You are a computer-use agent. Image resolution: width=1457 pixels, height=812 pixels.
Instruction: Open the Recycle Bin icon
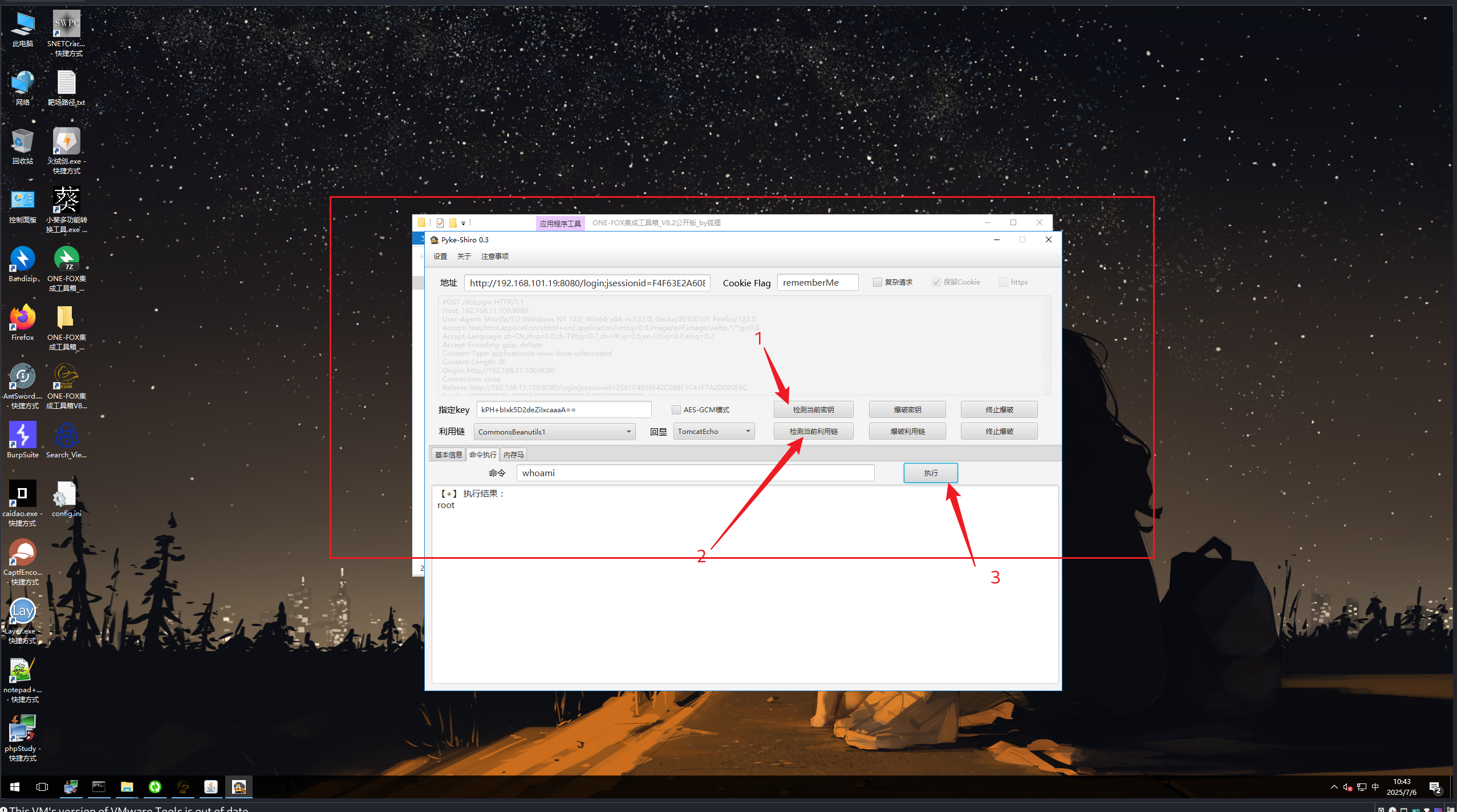[22, 142]
